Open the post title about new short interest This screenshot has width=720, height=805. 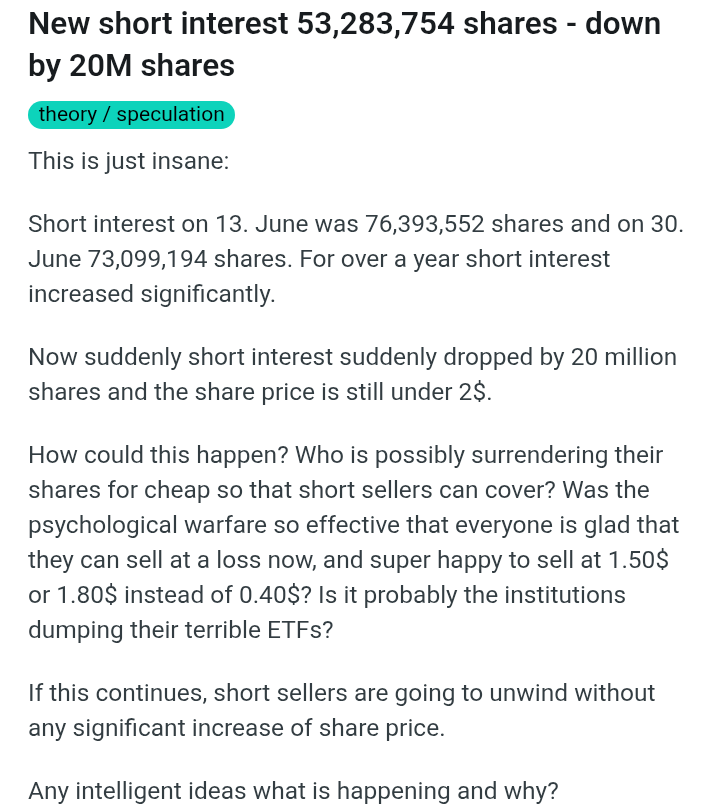click(345, 45)
